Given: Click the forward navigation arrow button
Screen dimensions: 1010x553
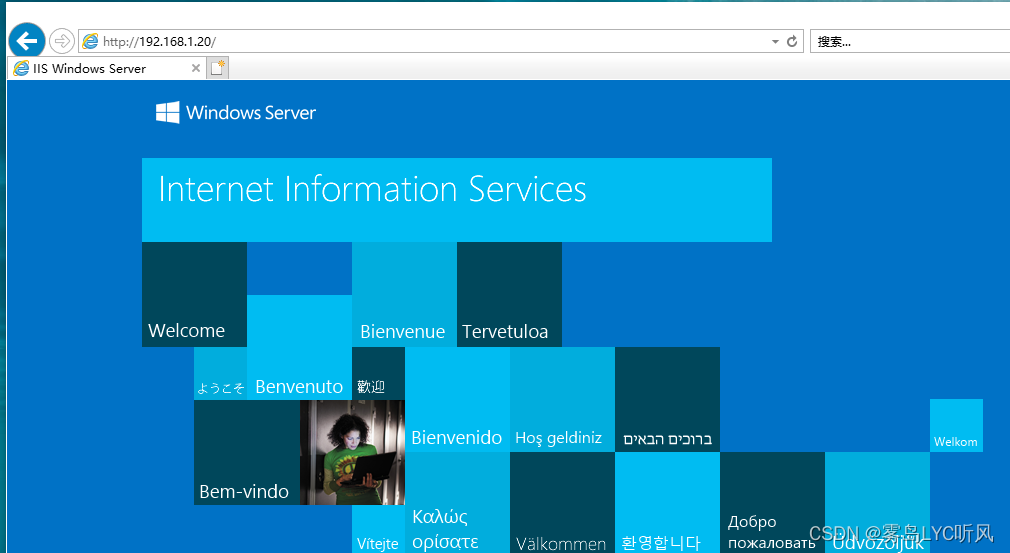Looking at the screenshot, I should coord(62,41).
